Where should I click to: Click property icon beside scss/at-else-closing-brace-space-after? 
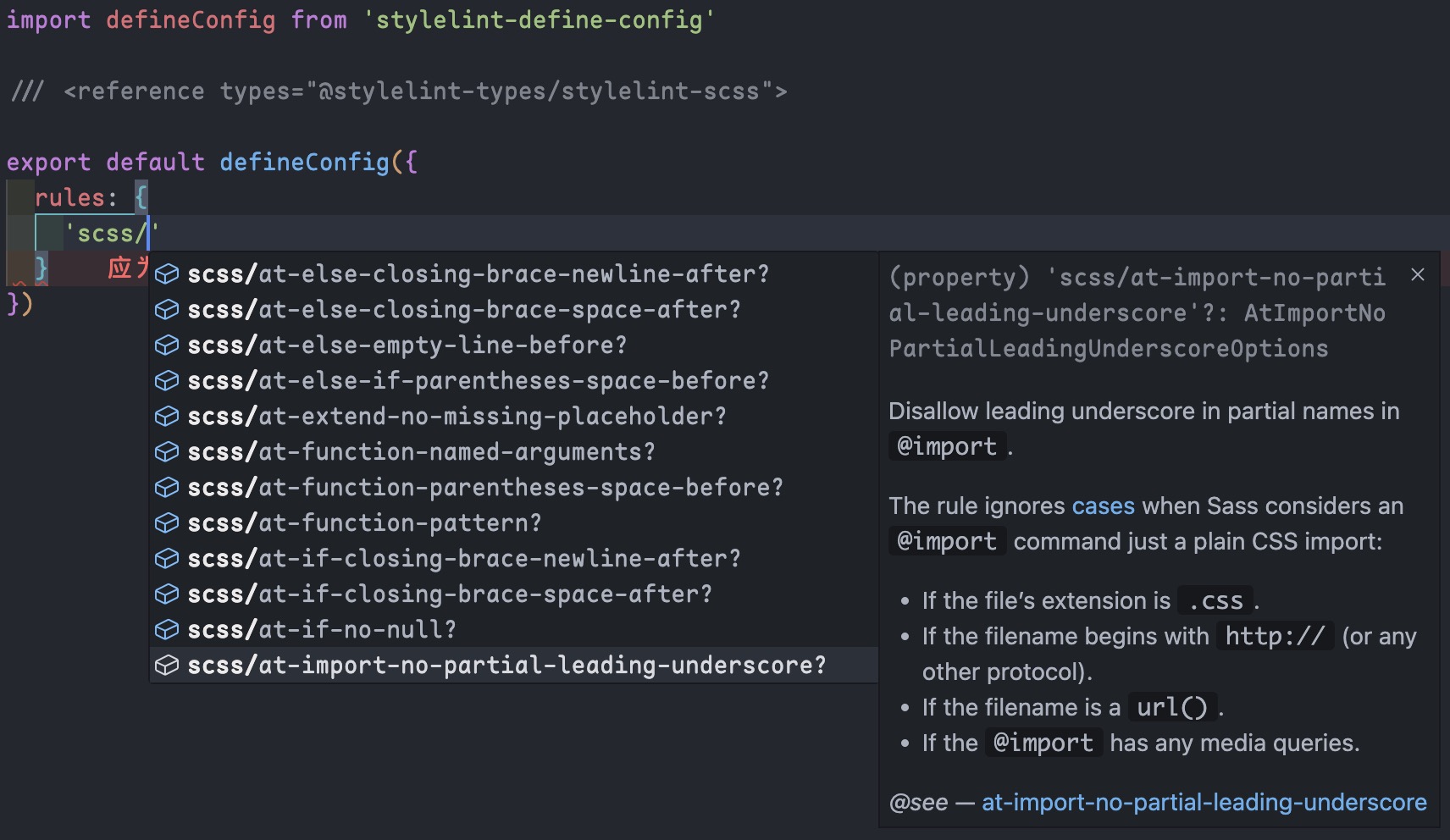coord(167,309)
